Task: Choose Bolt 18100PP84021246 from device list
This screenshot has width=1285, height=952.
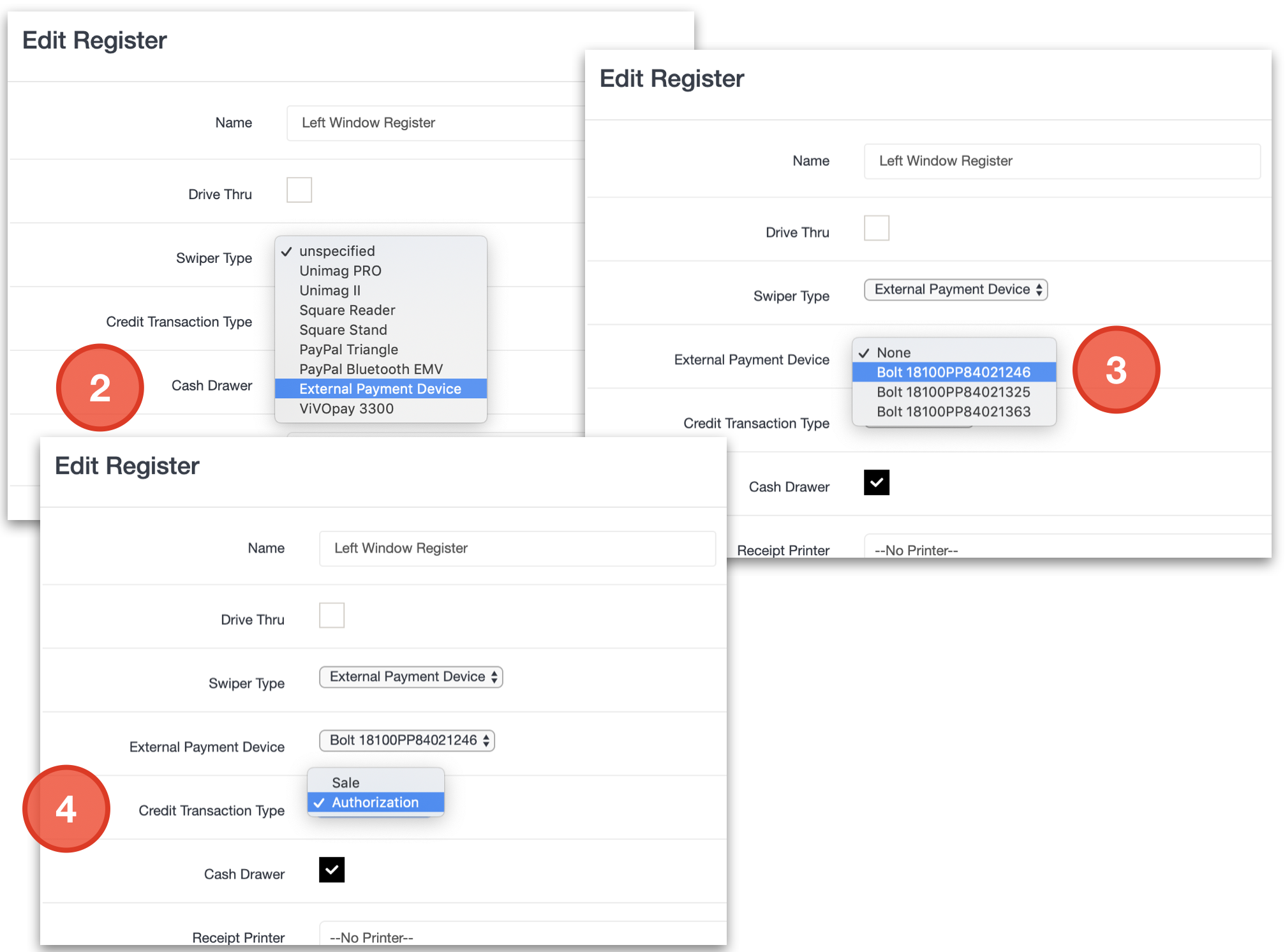Action: click(x=953, y=372)
